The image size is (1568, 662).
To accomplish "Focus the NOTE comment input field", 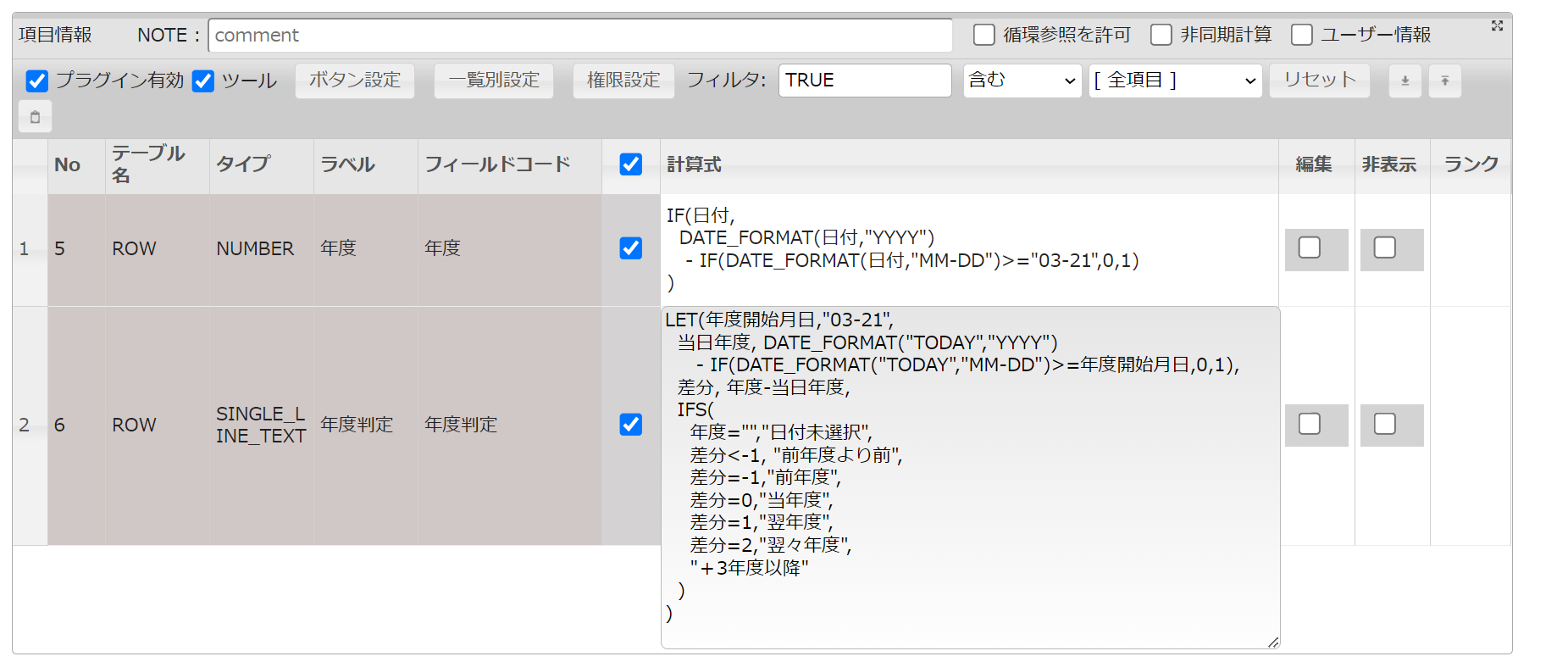I will 580,36.
